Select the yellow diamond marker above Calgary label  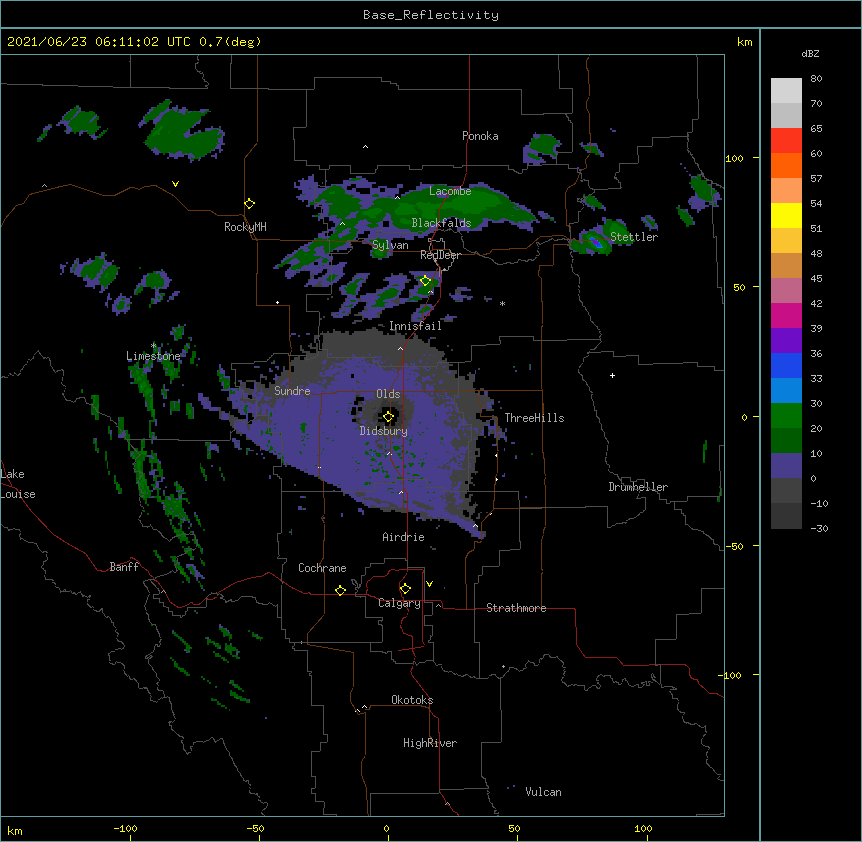click(x=405, y=589)
